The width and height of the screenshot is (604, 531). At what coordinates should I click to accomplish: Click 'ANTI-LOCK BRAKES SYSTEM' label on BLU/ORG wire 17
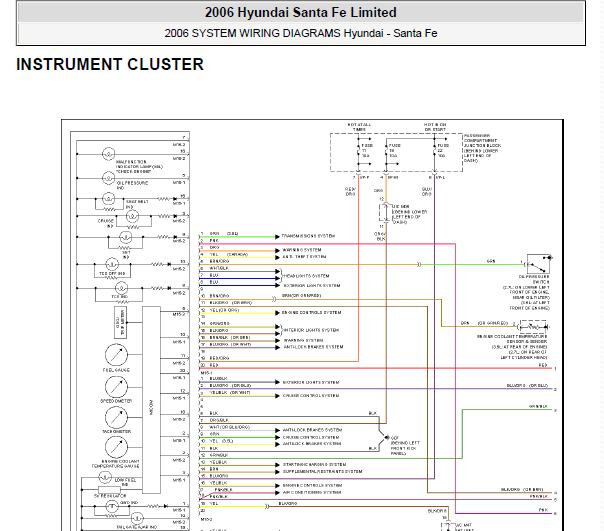[313, 347]
